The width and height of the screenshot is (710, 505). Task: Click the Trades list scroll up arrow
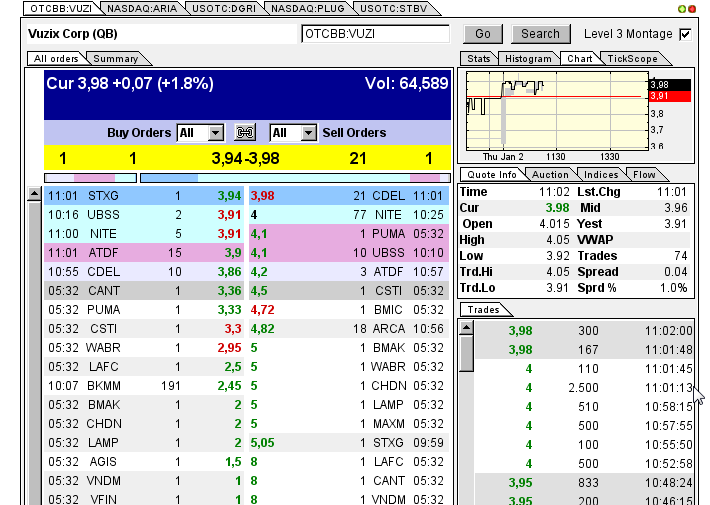point(466,327)
